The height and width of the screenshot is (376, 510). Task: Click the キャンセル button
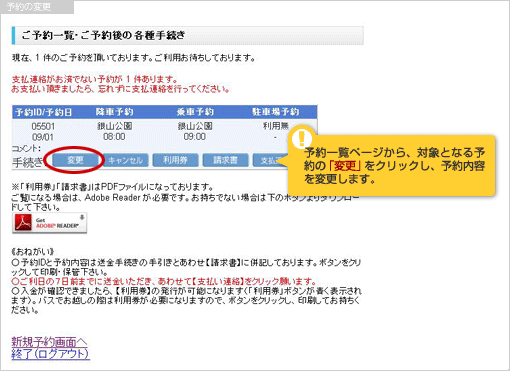[x=125, y=160]
